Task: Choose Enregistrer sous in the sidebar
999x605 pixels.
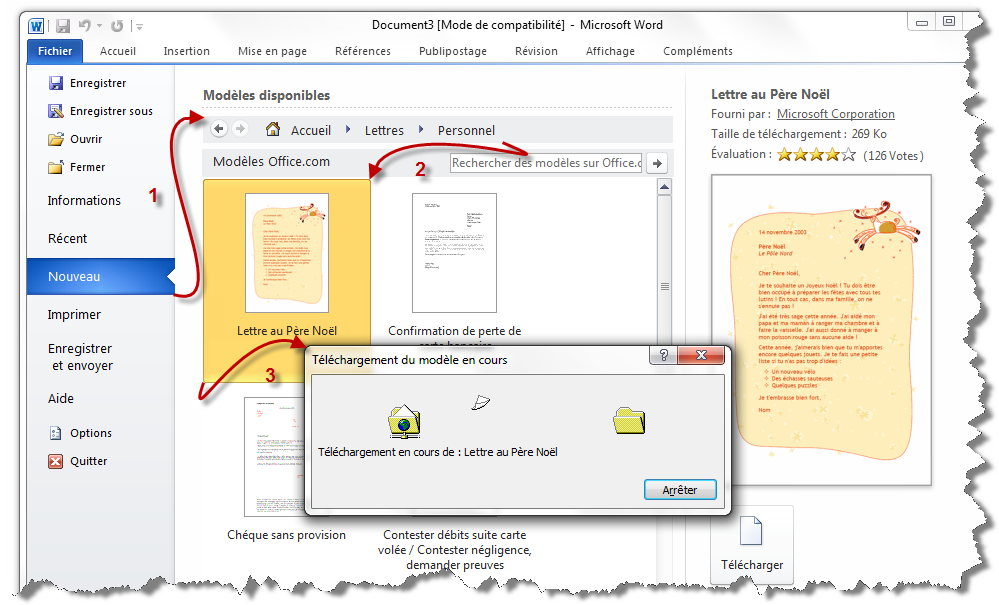Action: [x=101, y=111]
